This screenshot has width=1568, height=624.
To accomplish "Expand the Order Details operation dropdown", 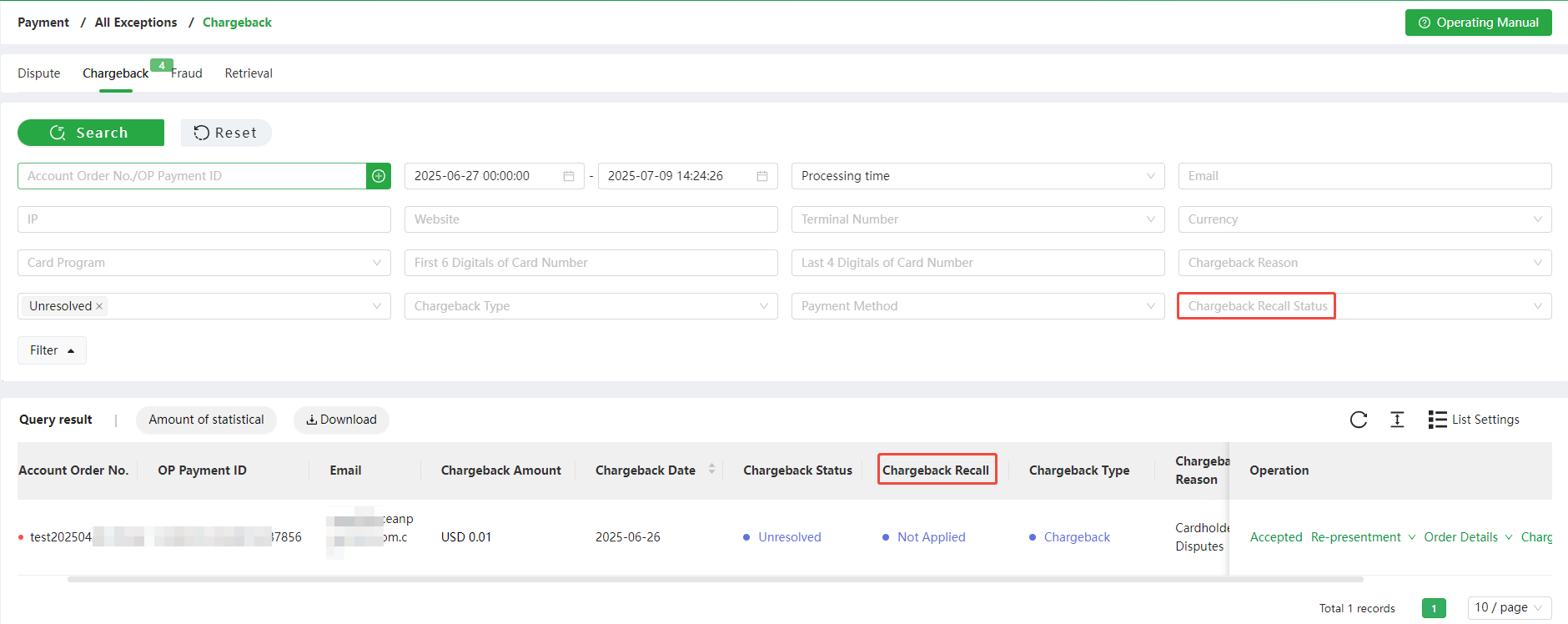I will click(1468, 537).
